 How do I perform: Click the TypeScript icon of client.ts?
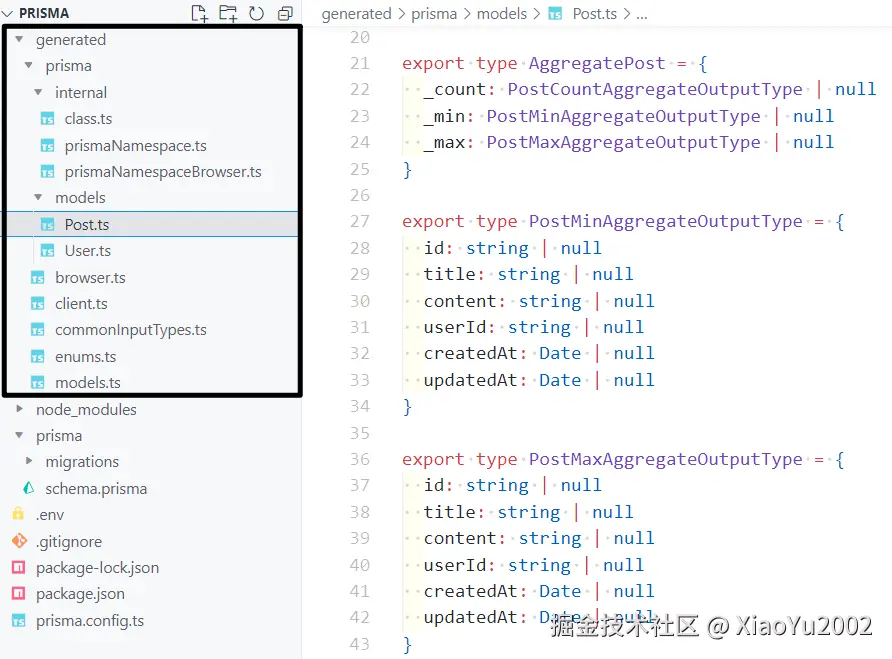point(38,304)
